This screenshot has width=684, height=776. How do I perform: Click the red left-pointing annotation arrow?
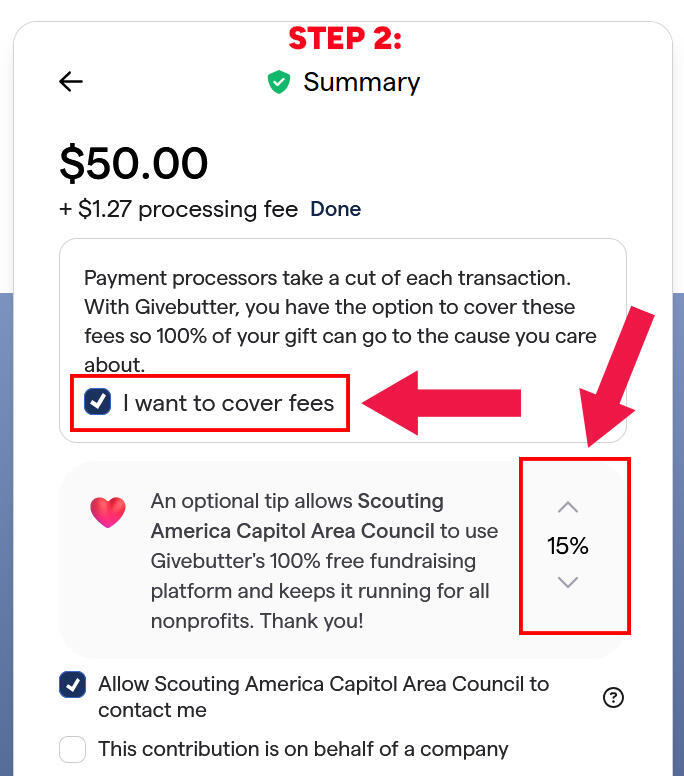point(440,403)
